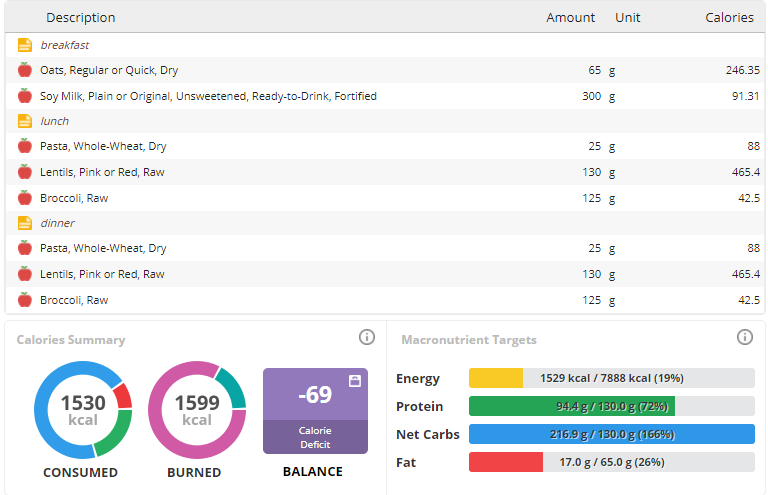Screen dimensions: 768x495
Task: Click the dinner Broccoli, Raw entry
Action: [74, 300]
